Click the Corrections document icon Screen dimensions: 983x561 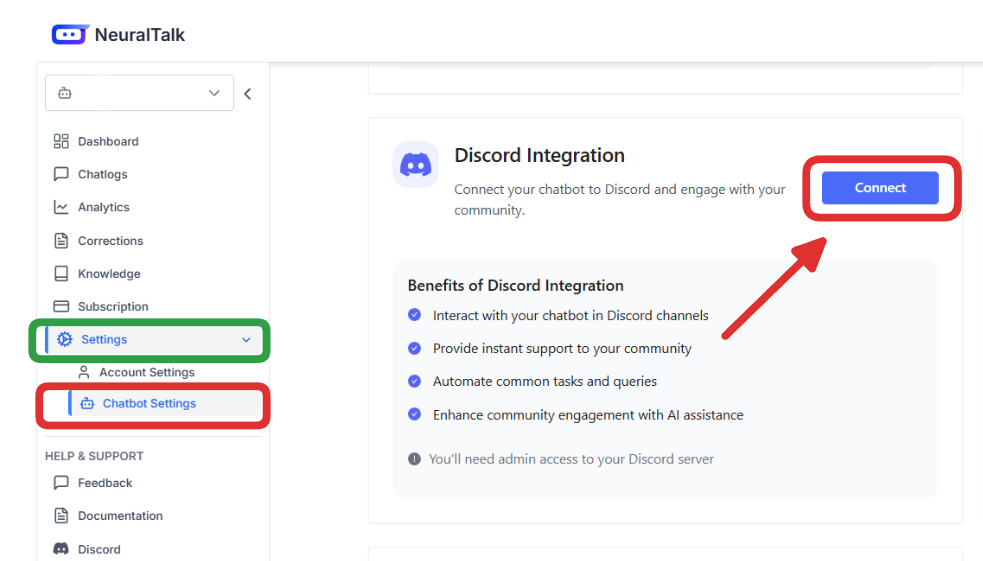point(61,240)
